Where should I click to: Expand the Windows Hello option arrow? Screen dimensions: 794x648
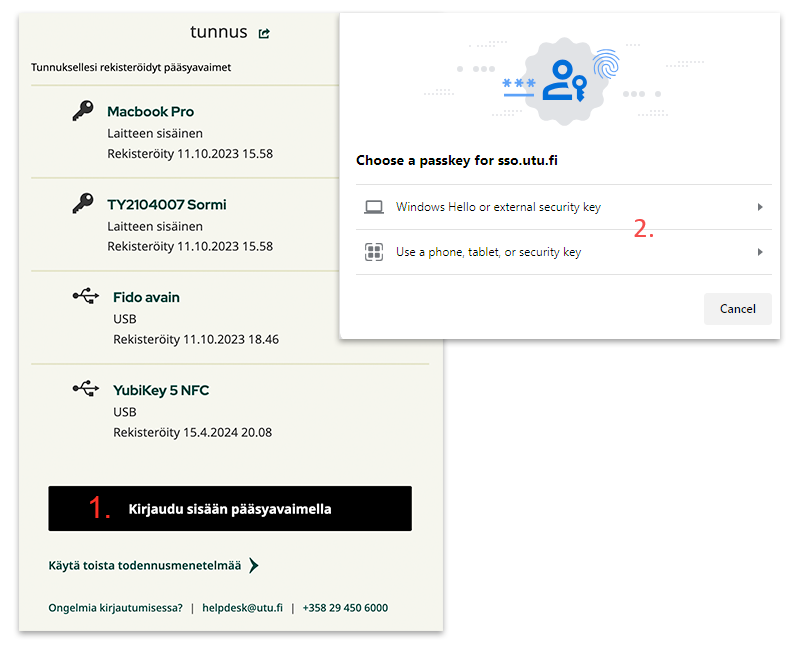tap(760, 207)
